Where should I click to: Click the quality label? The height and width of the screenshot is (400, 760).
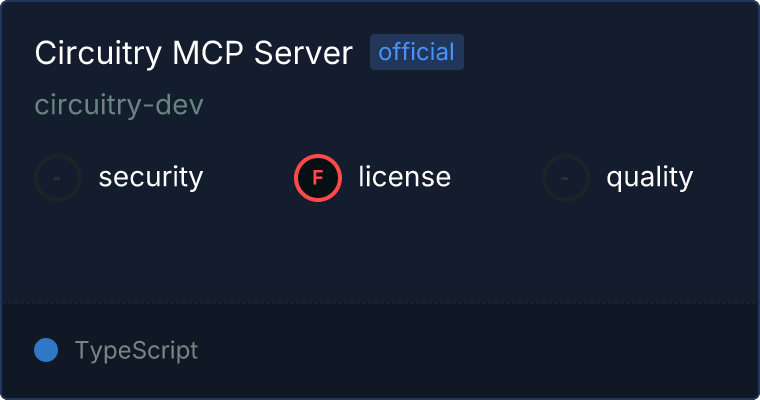coord(649,177)
